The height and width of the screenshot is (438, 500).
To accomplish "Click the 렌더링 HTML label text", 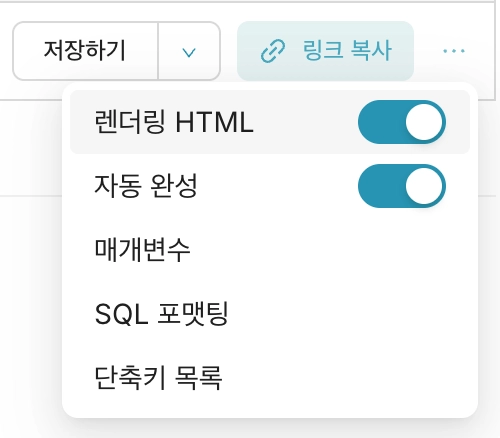I will [x=174, y=122].
